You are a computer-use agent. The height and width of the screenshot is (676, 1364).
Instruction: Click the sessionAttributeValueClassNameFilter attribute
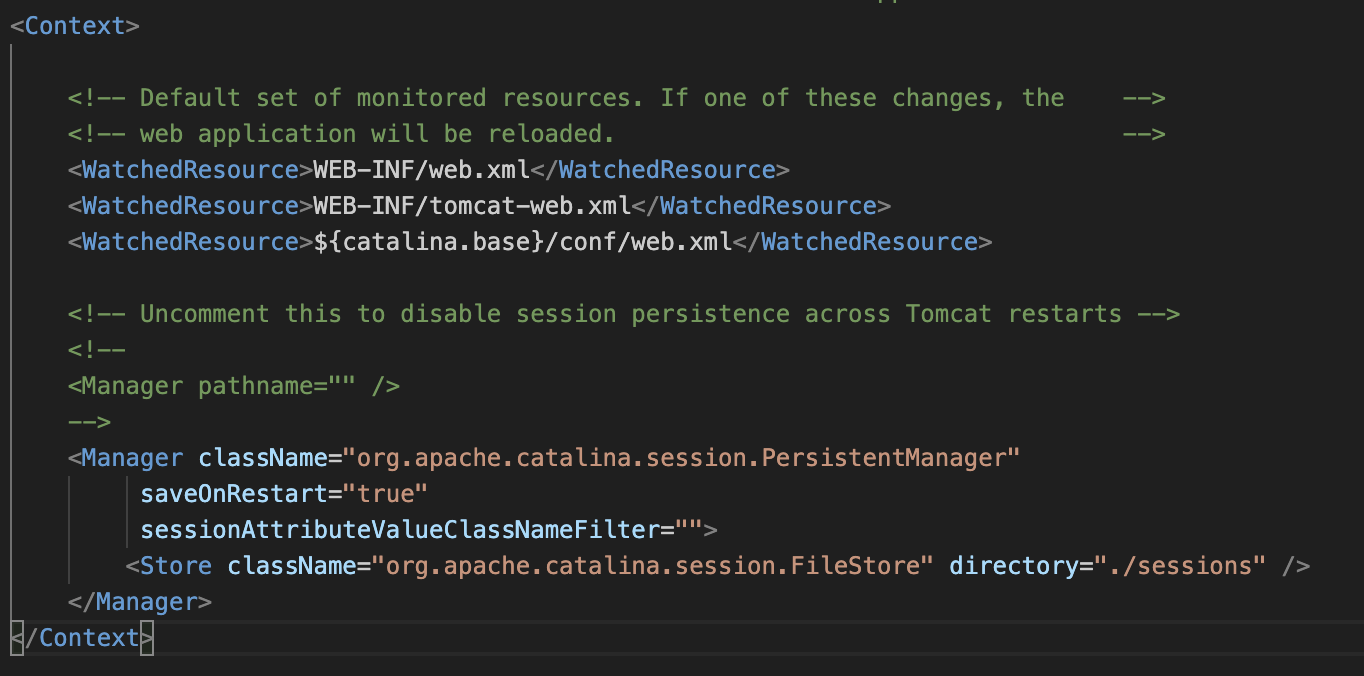point(394,530)
